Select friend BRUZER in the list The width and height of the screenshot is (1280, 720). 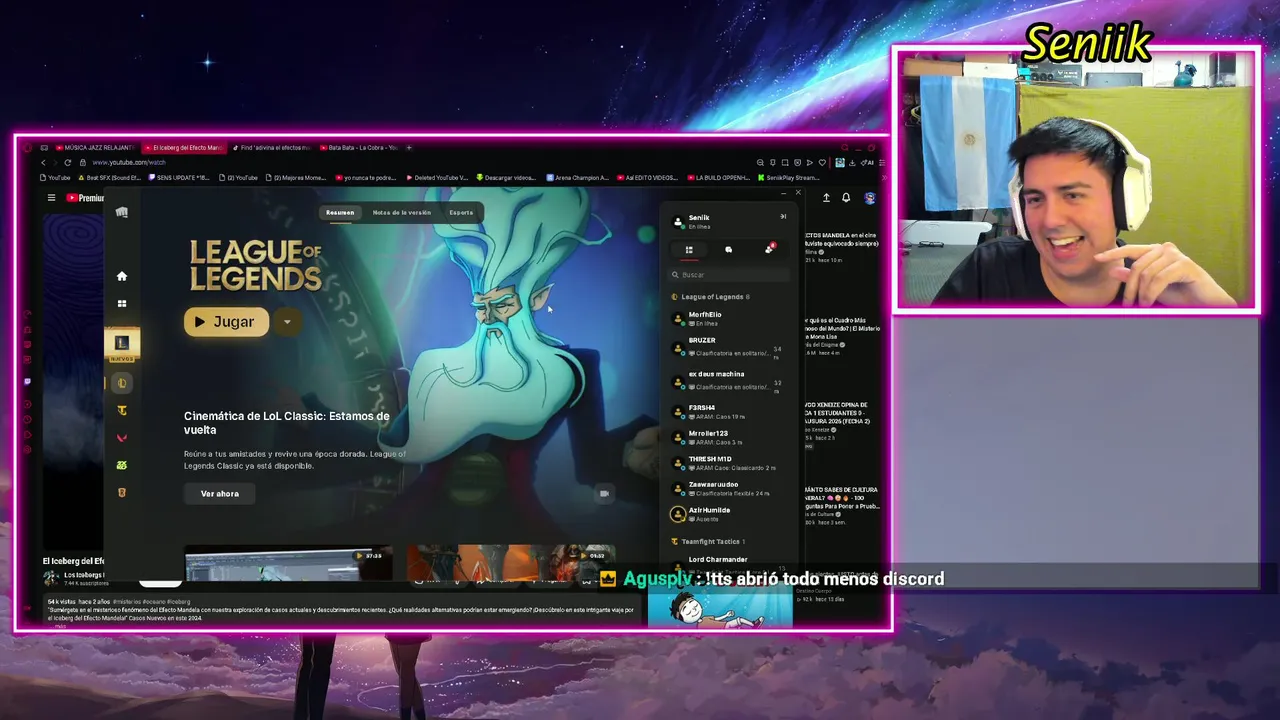(x=730, y=346)
